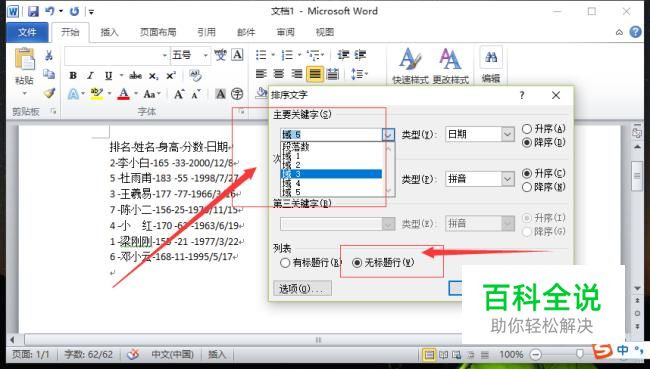Open font size 五号 dropdown
Image resolution: width=650 pixels, height=369 pixels.
point(206,55)
